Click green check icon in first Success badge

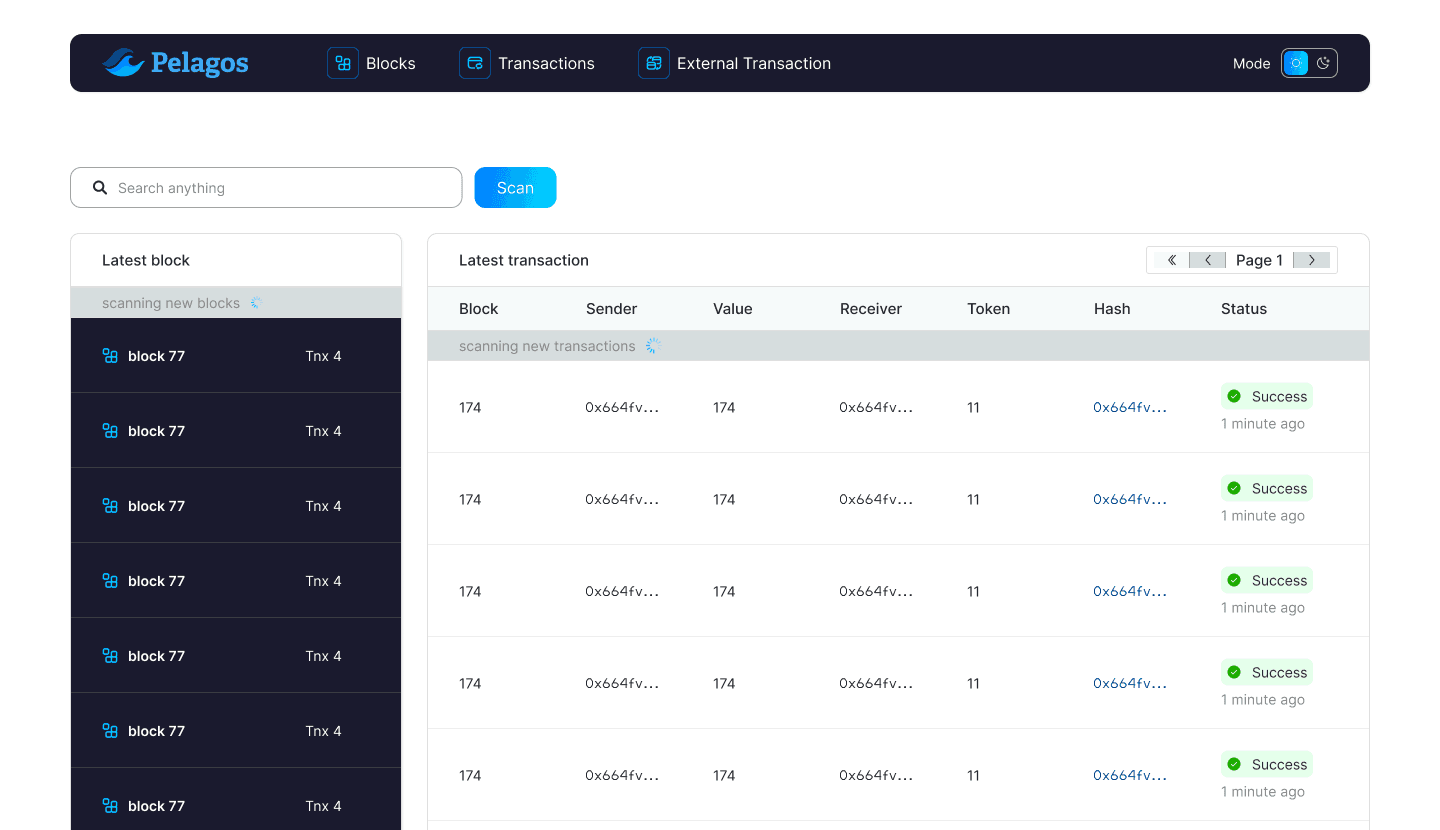coord(1234,396)
